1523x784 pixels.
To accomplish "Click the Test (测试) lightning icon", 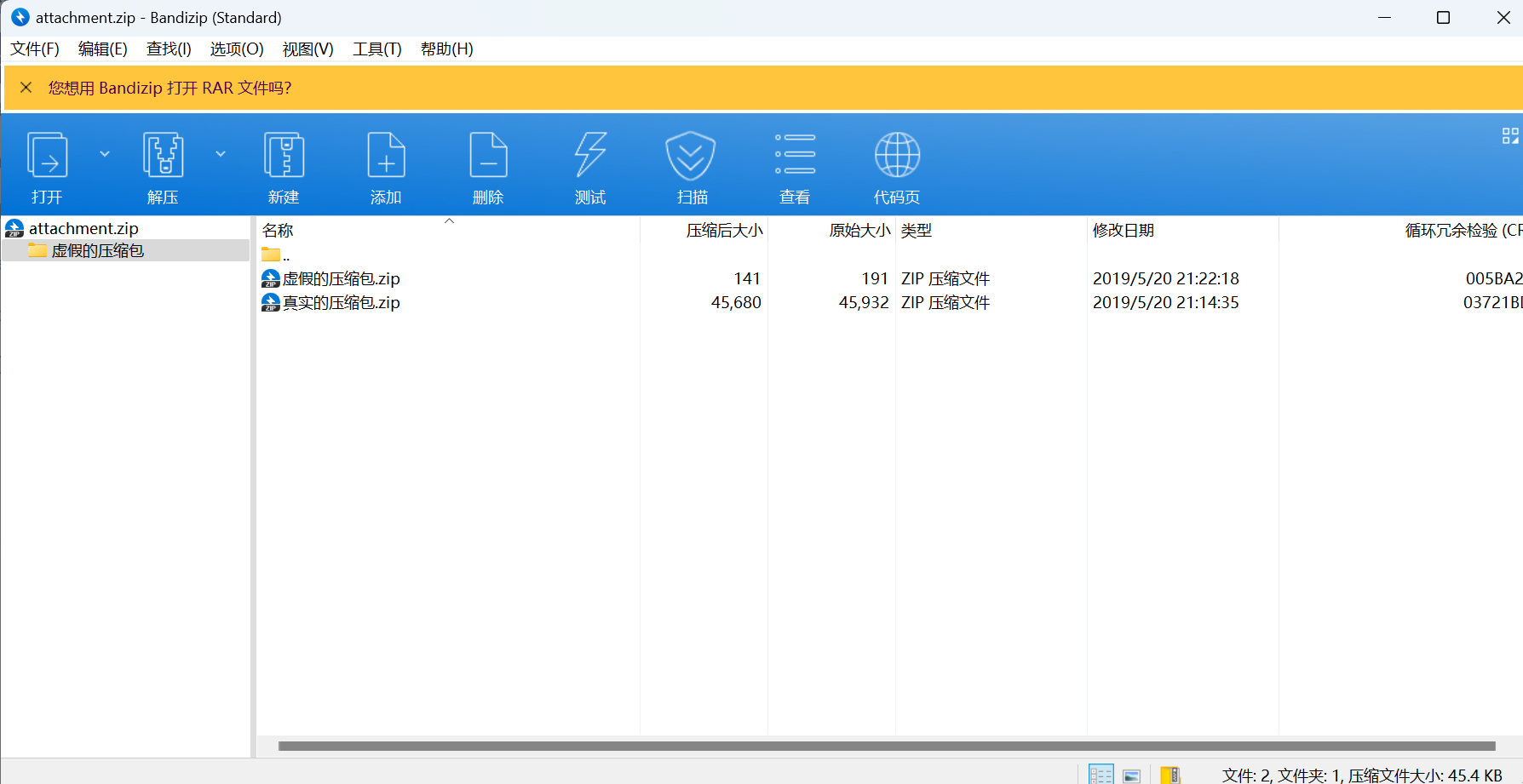I will [590, 156].
